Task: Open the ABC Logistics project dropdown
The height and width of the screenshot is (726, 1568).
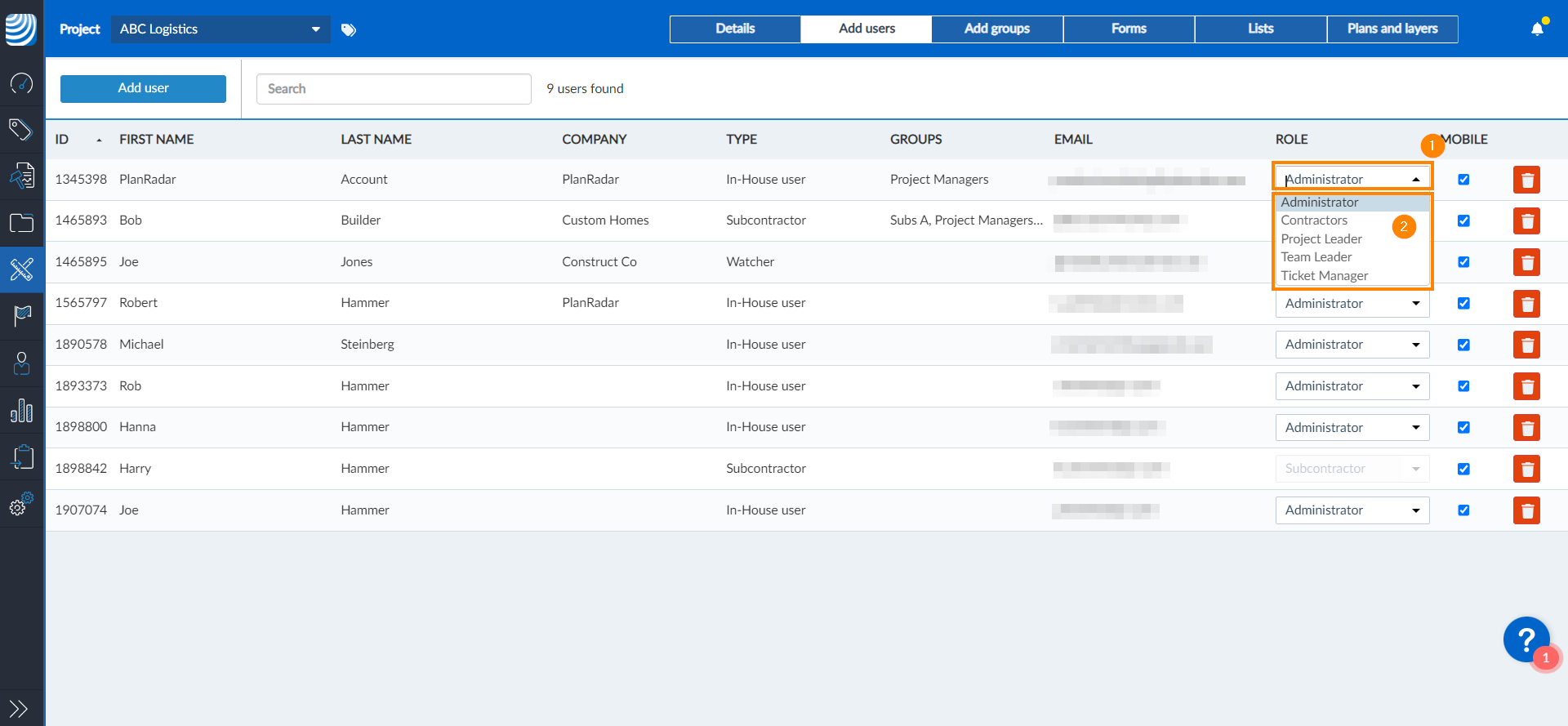Action: 220,29
